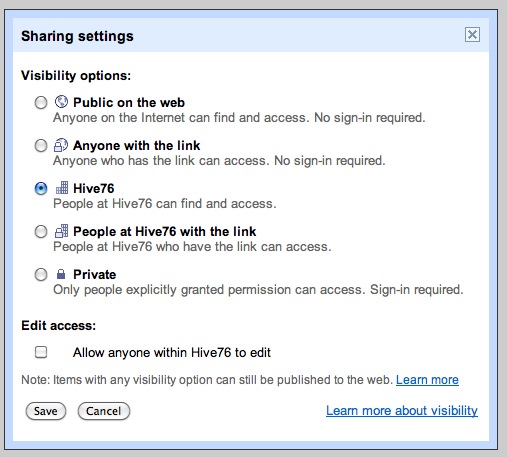Click the Private option label
The height and width of the screenshot is (457, 507).
click(95, 274)
